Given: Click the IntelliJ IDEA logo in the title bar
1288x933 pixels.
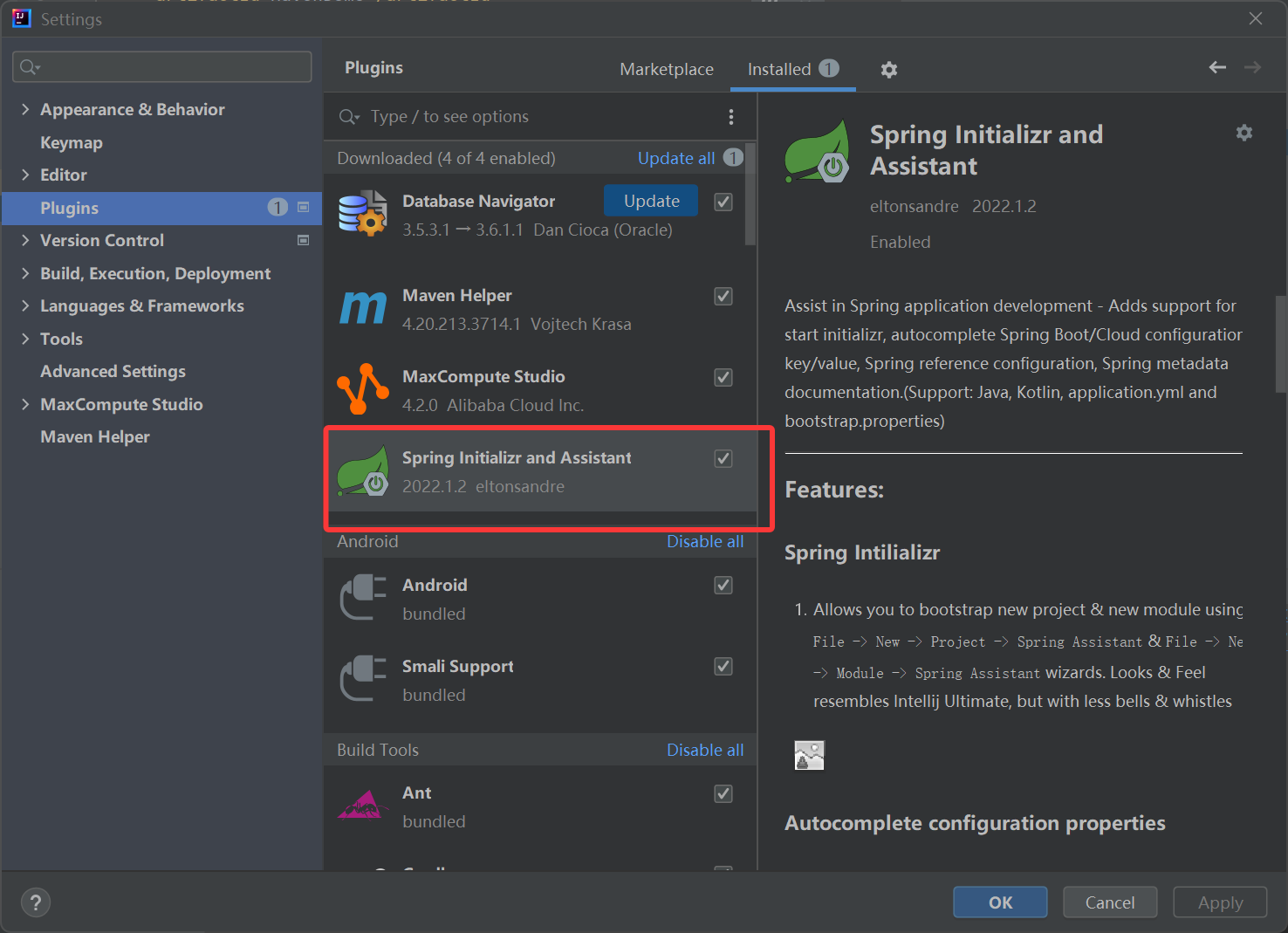Looking at the screenshot, I should point(21,18).
